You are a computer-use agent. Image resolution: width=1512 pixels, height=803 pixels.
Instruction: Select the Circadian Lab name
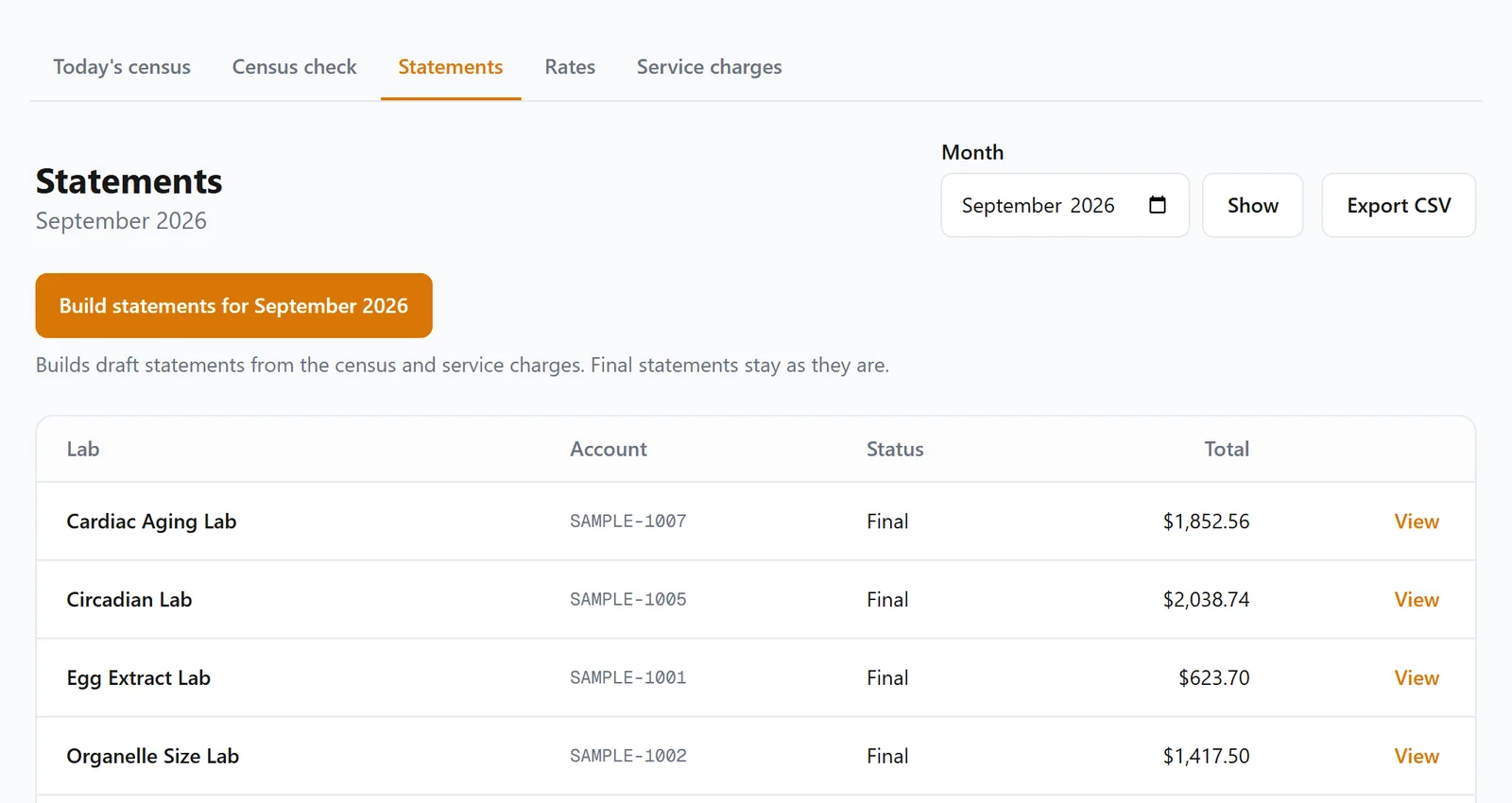tap(129, 600)
